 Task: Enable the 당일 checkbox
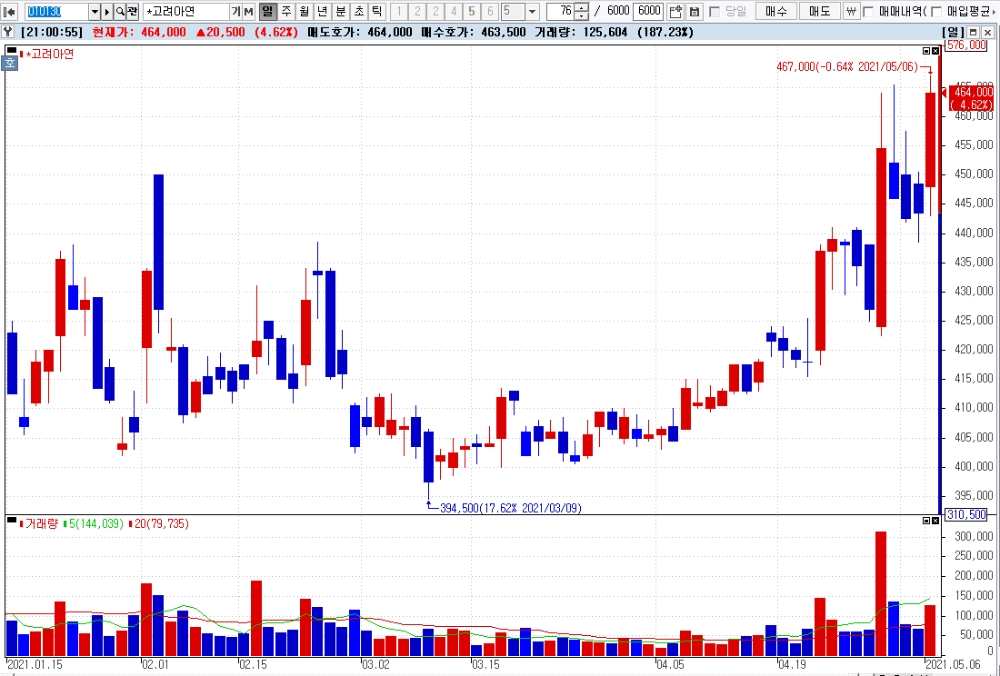[x=714, y=11]
